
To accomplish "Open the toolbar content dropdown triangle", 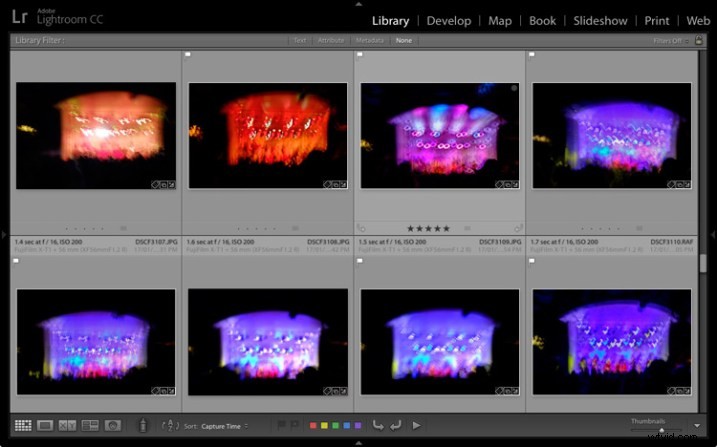I will pos(697,426).
